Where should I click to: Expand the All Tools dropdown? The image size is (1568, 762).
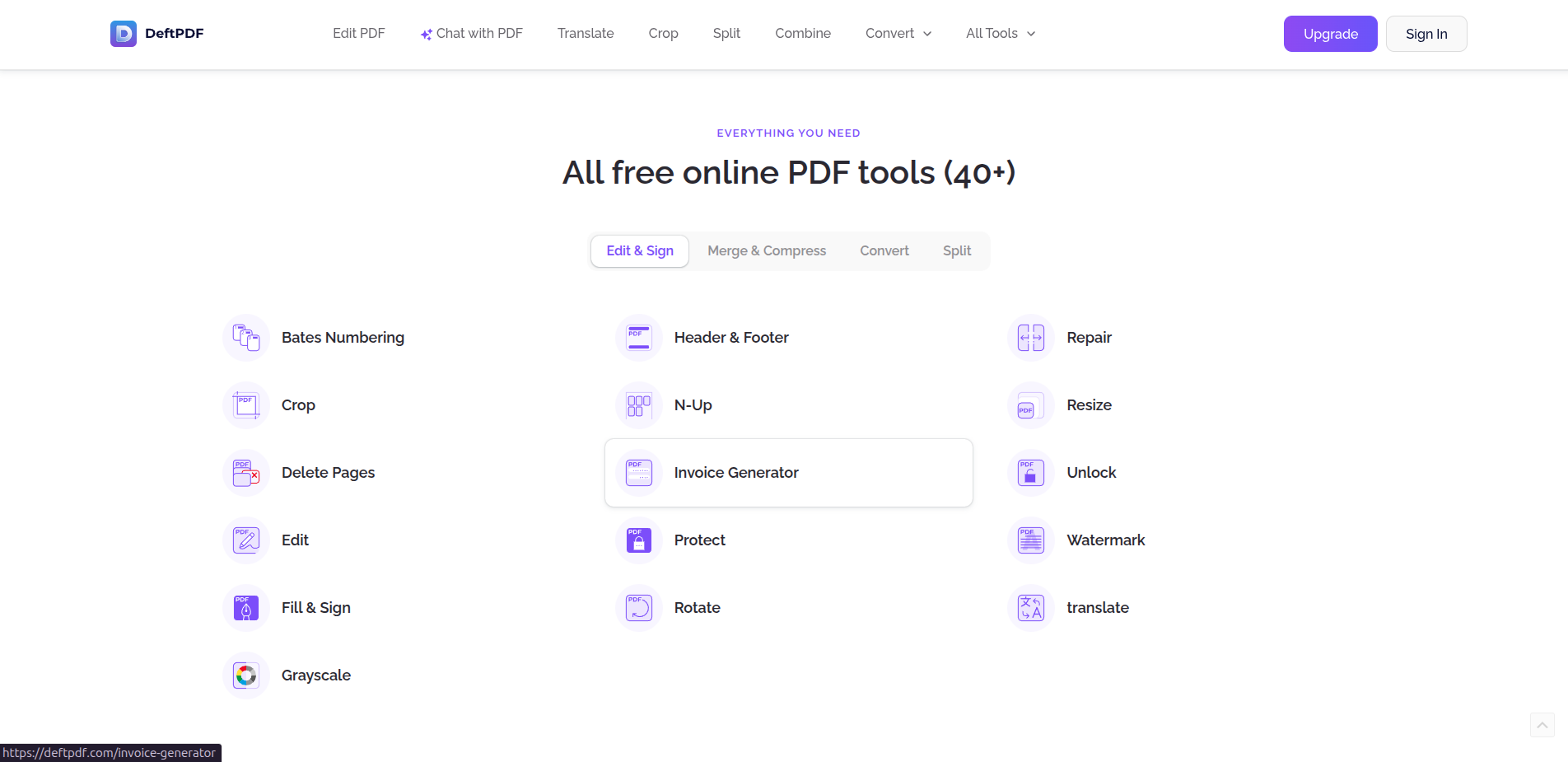click(x=1000, y=33)
